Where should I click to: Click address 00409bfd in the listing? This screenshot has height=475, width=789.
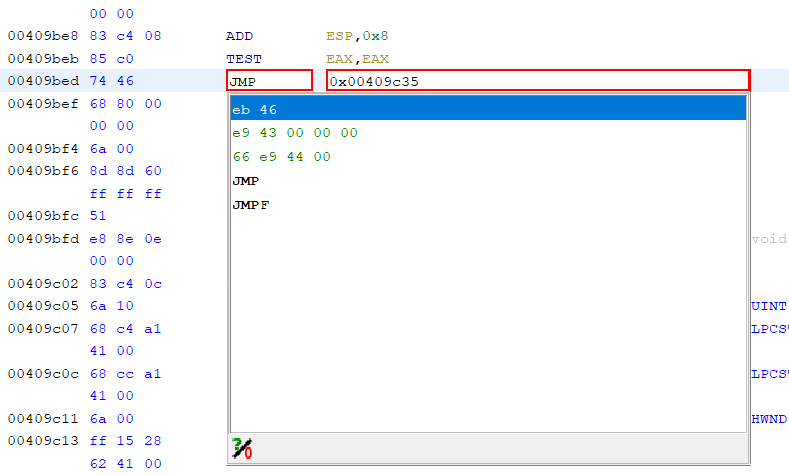[40, 239]
